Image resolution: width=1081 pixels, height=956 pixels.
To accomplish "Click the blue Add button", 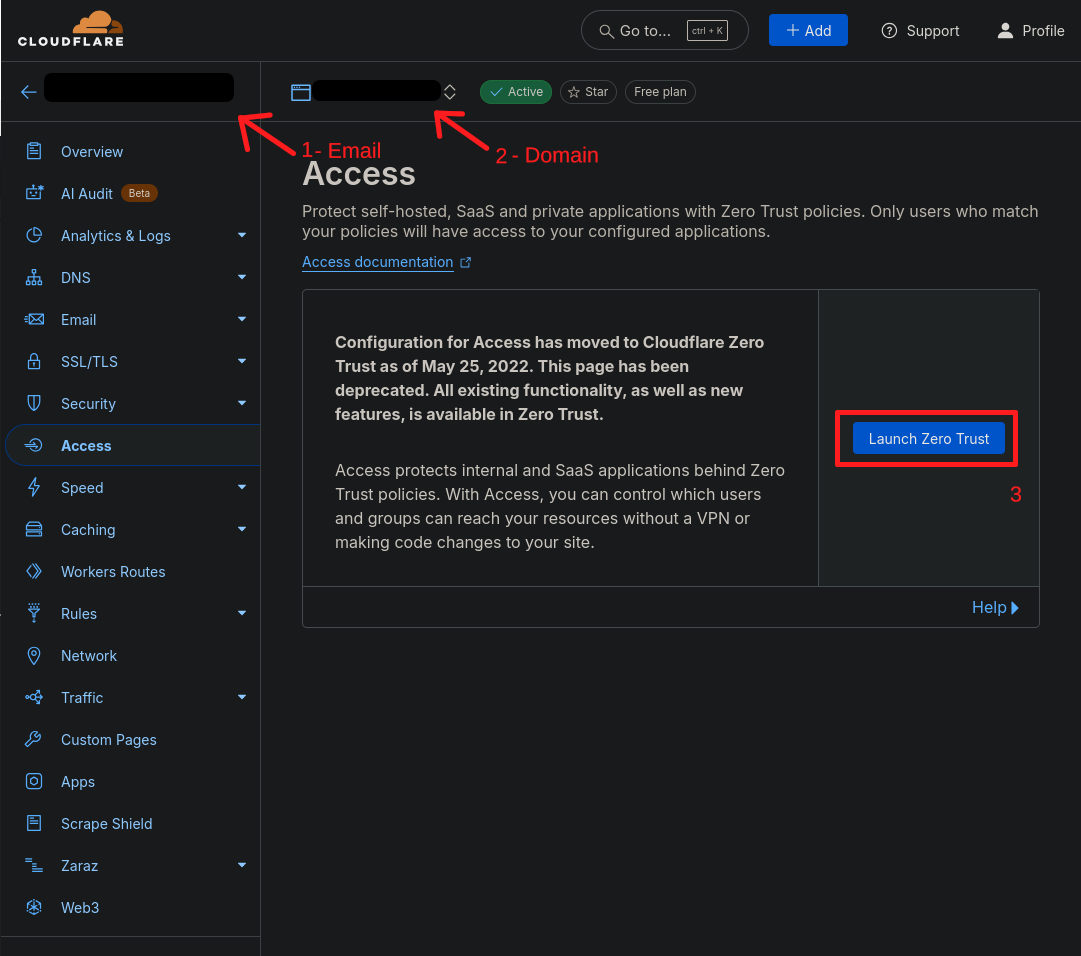I will pyautogui.click(x=808, y=30).
